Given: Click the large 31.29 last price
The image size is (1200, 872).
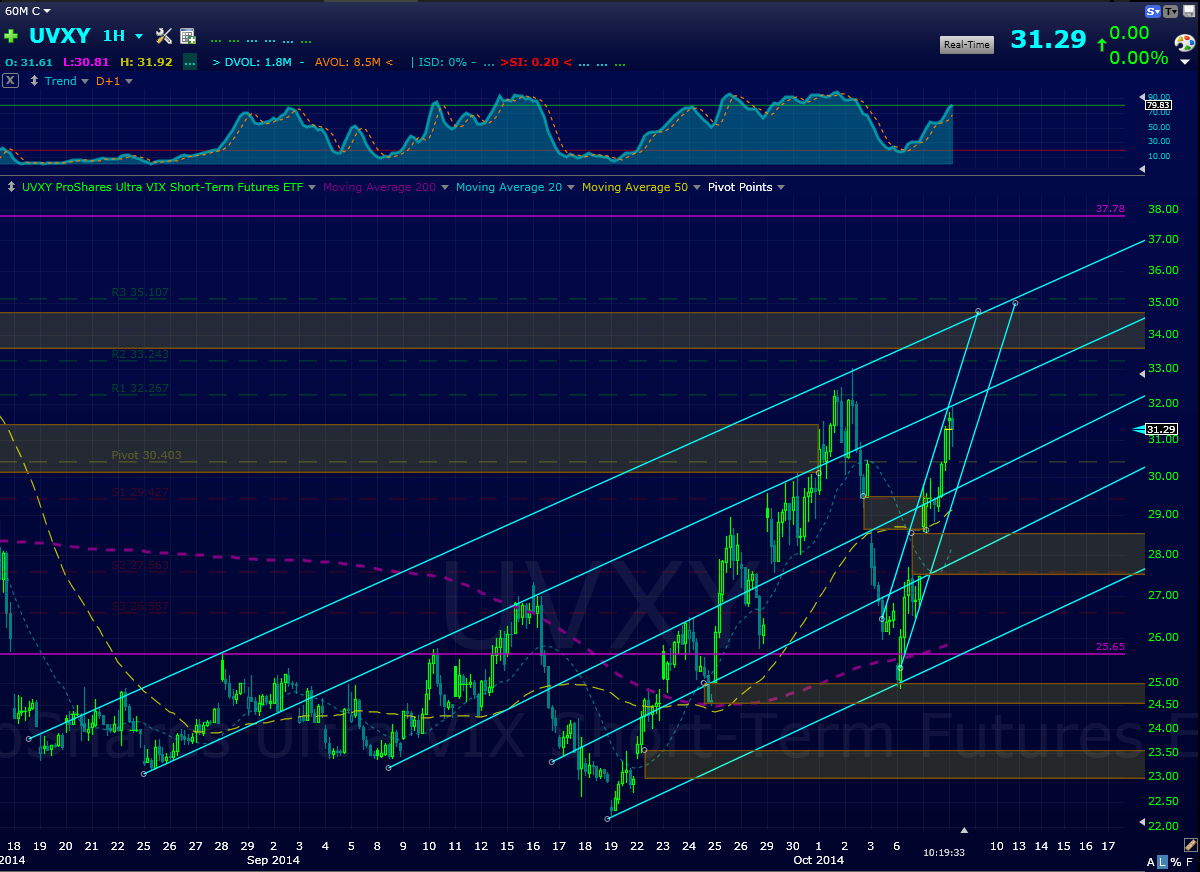Looking at the screenshot, I should coord(1048,39).
